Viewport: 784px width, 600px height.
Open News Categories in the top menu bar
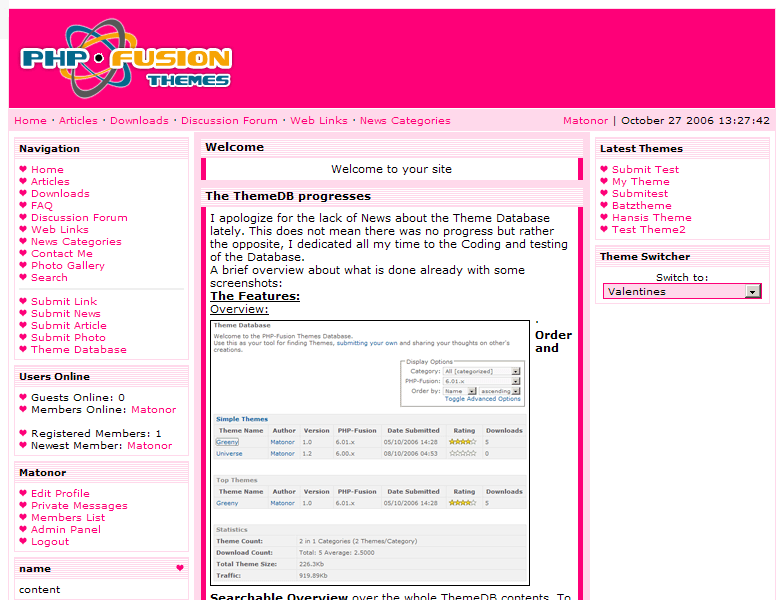click(x=405, y=120)
